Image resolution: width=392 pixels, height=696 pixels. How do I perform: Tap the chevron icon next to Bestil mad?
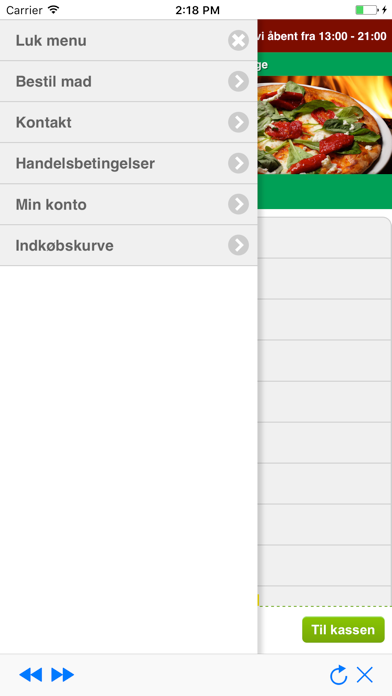click(x=238, y=82)
